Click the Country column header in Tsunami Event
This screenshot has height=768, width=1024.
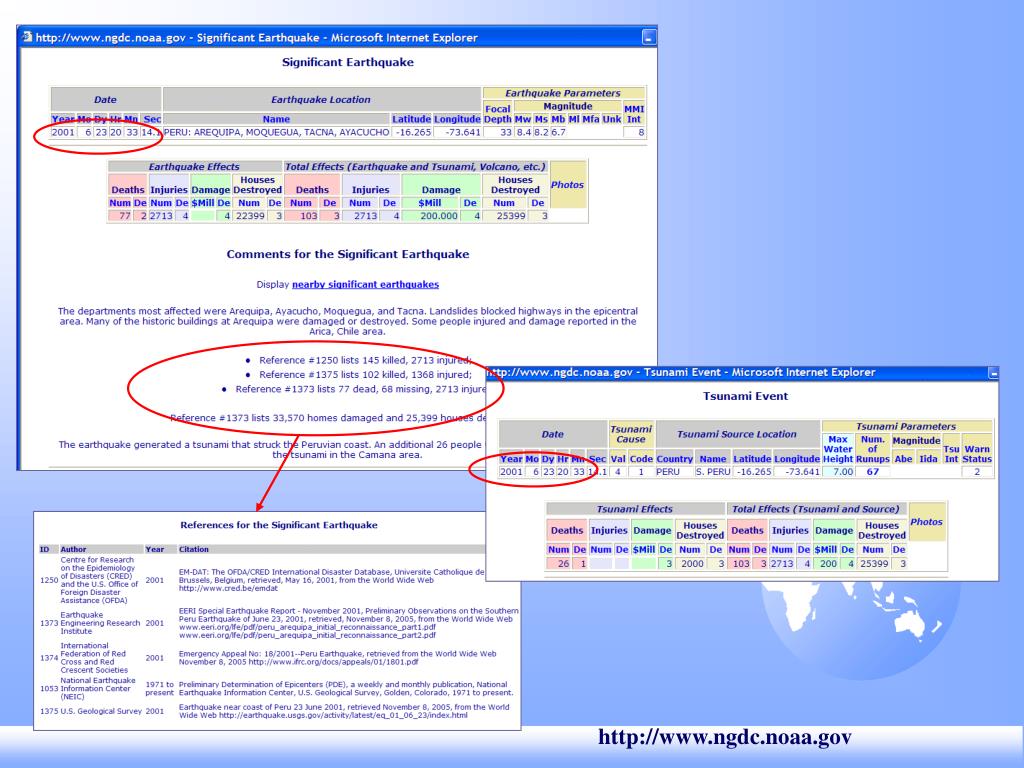pos(674,459)
